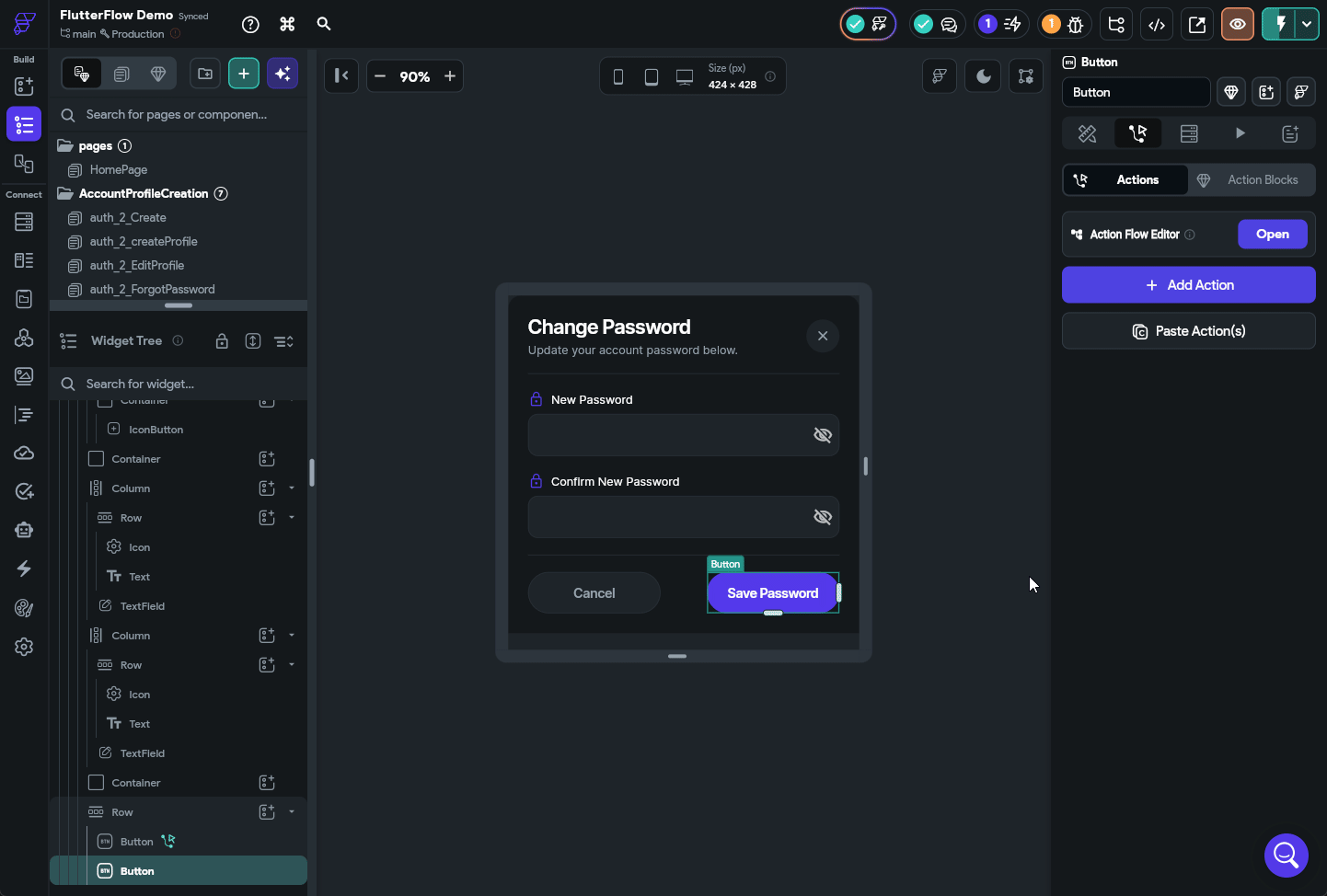Toggle Confirm New Password visibility eye icon
Image resolution: width=1327 pixels, height=896 pixels.
click(x=823, y=517)
